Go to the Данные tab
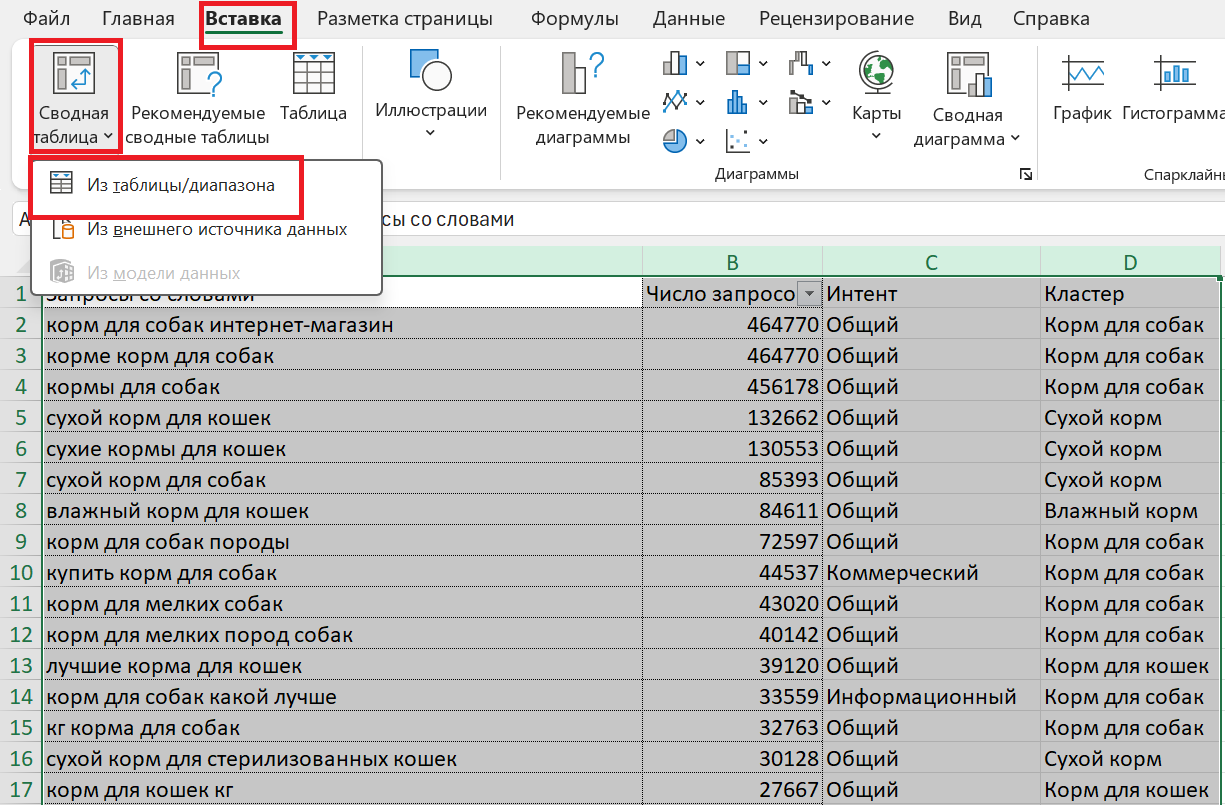Screen dimensions: 1225x805 [x=689, y=19]
